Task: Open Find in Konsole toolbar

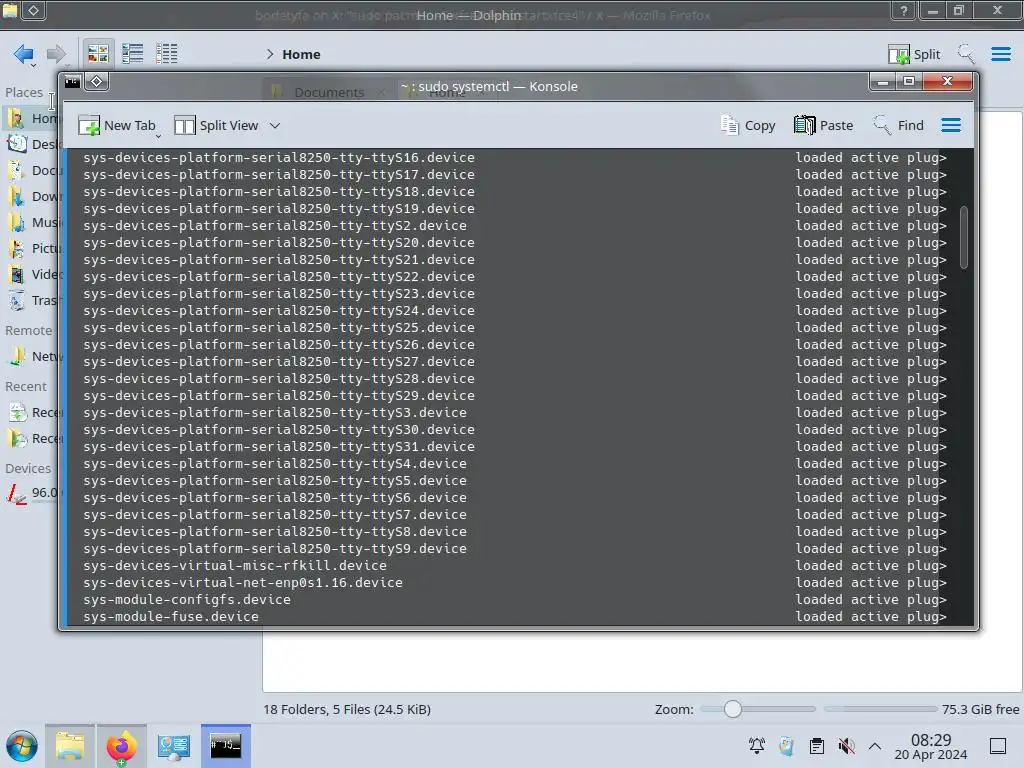Action: 899,125
